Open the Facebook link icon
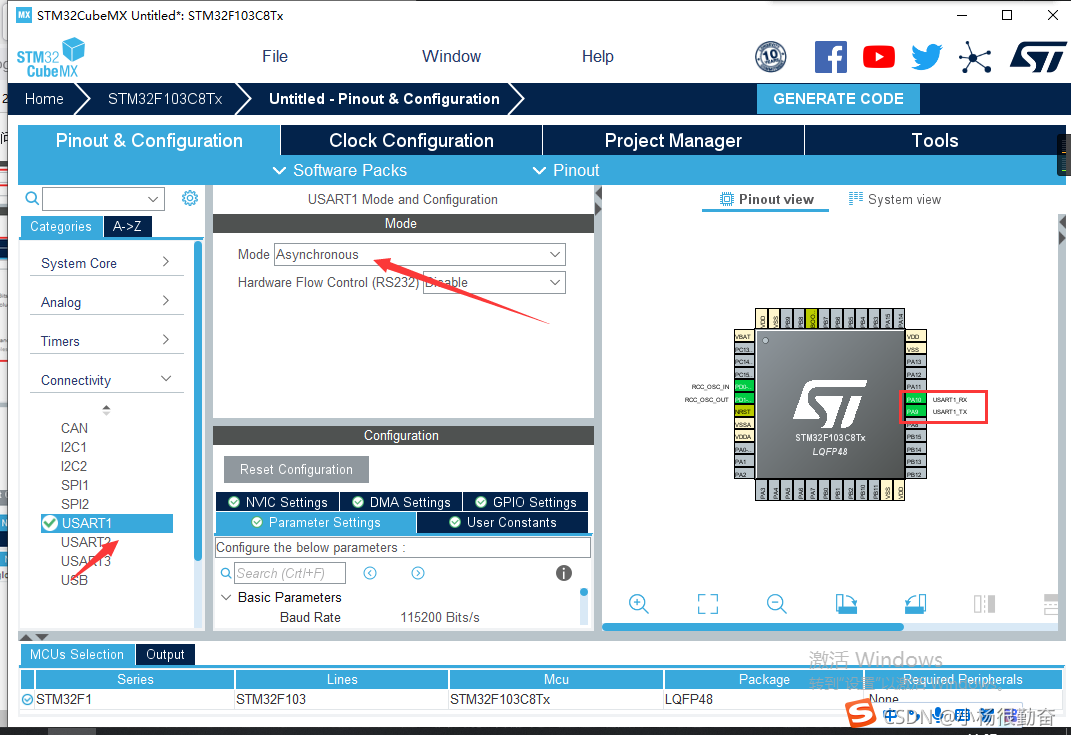The height and width of the screenshot is (735, 1071). click(831, 57)
